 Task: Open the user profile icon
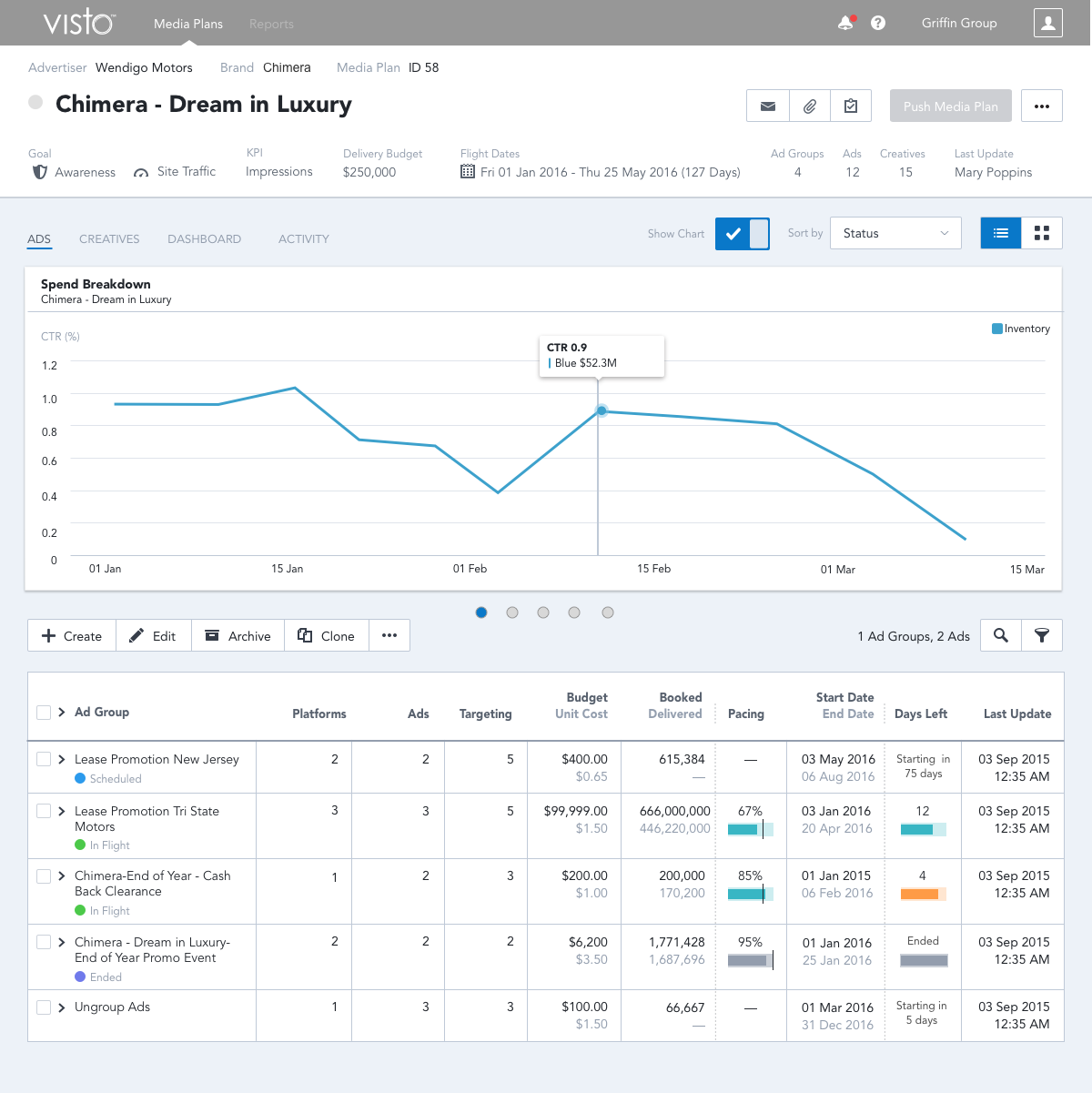click(1047, 23)
